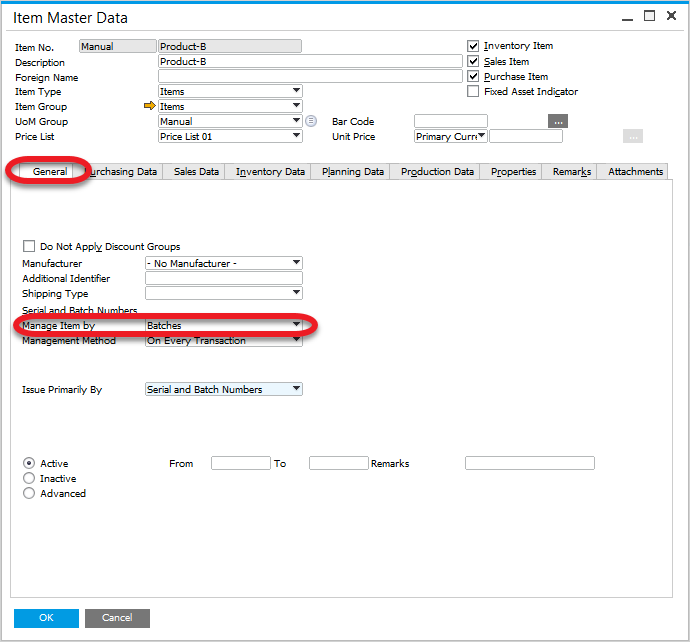Switch to the Purchasing Data tab
The width and height of the screenshot is (690, 642).
pyautogui.click(x=123, y=171)
